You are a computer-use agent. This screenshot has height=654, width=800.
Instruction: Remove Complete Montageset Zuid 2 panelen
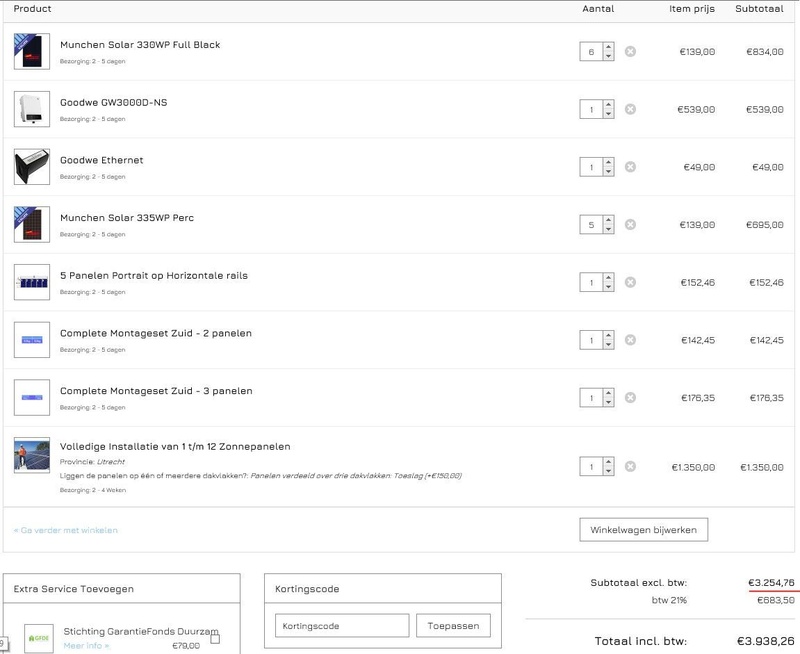click(x=630, y=340)
